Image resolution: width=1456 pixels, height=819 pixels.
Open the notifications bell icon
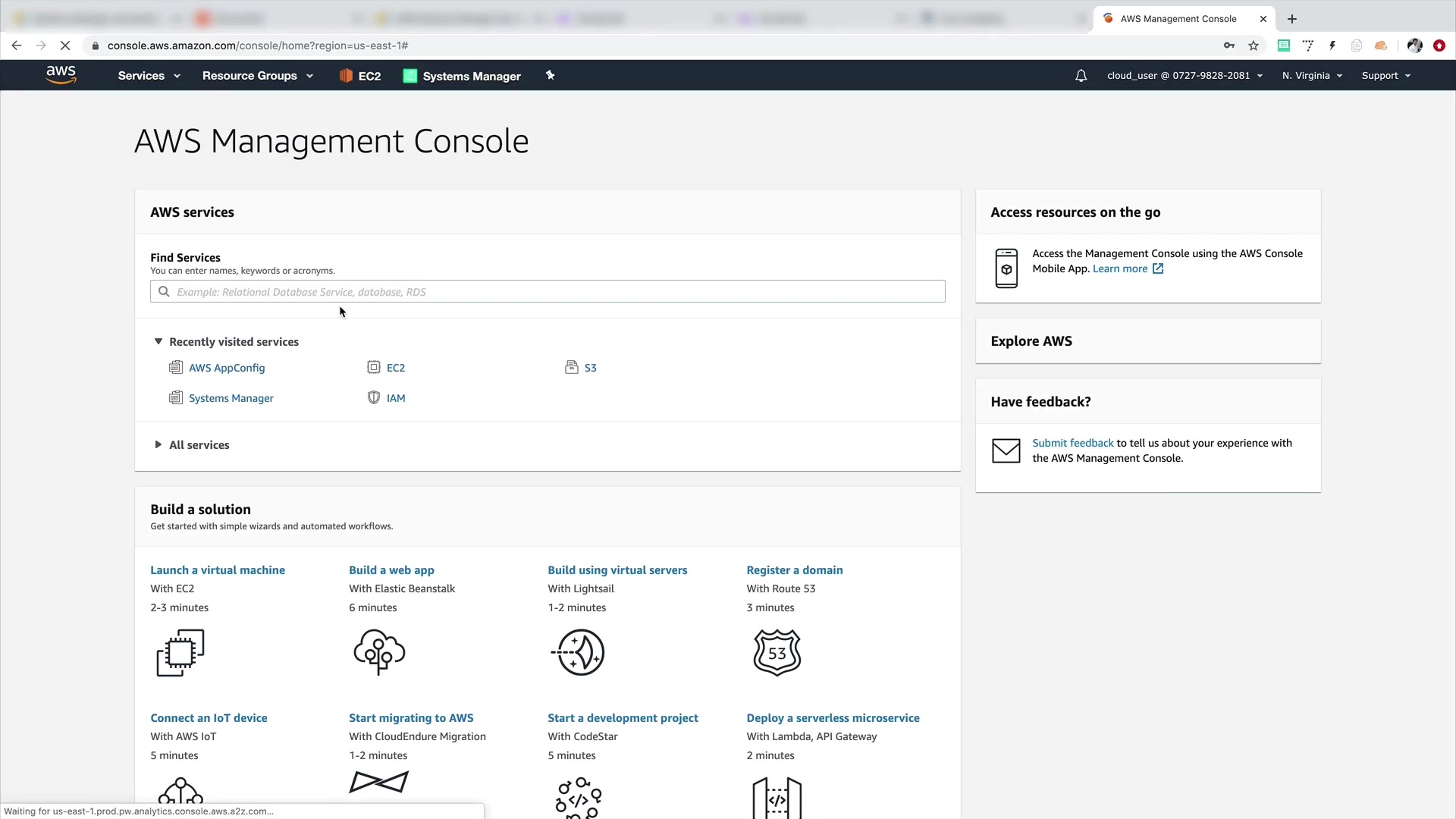(x=1081, y=76)
